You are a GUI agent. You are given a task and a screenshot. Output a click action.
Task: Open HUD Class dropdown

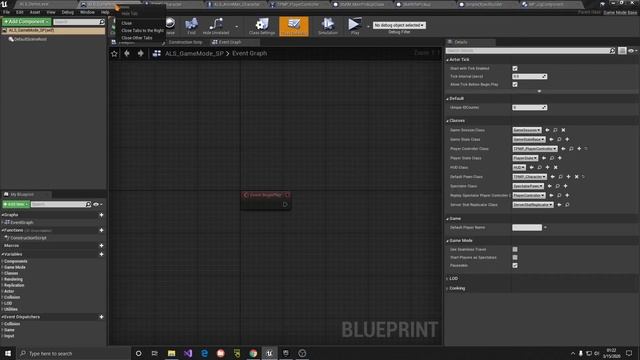tap(519, 167)
